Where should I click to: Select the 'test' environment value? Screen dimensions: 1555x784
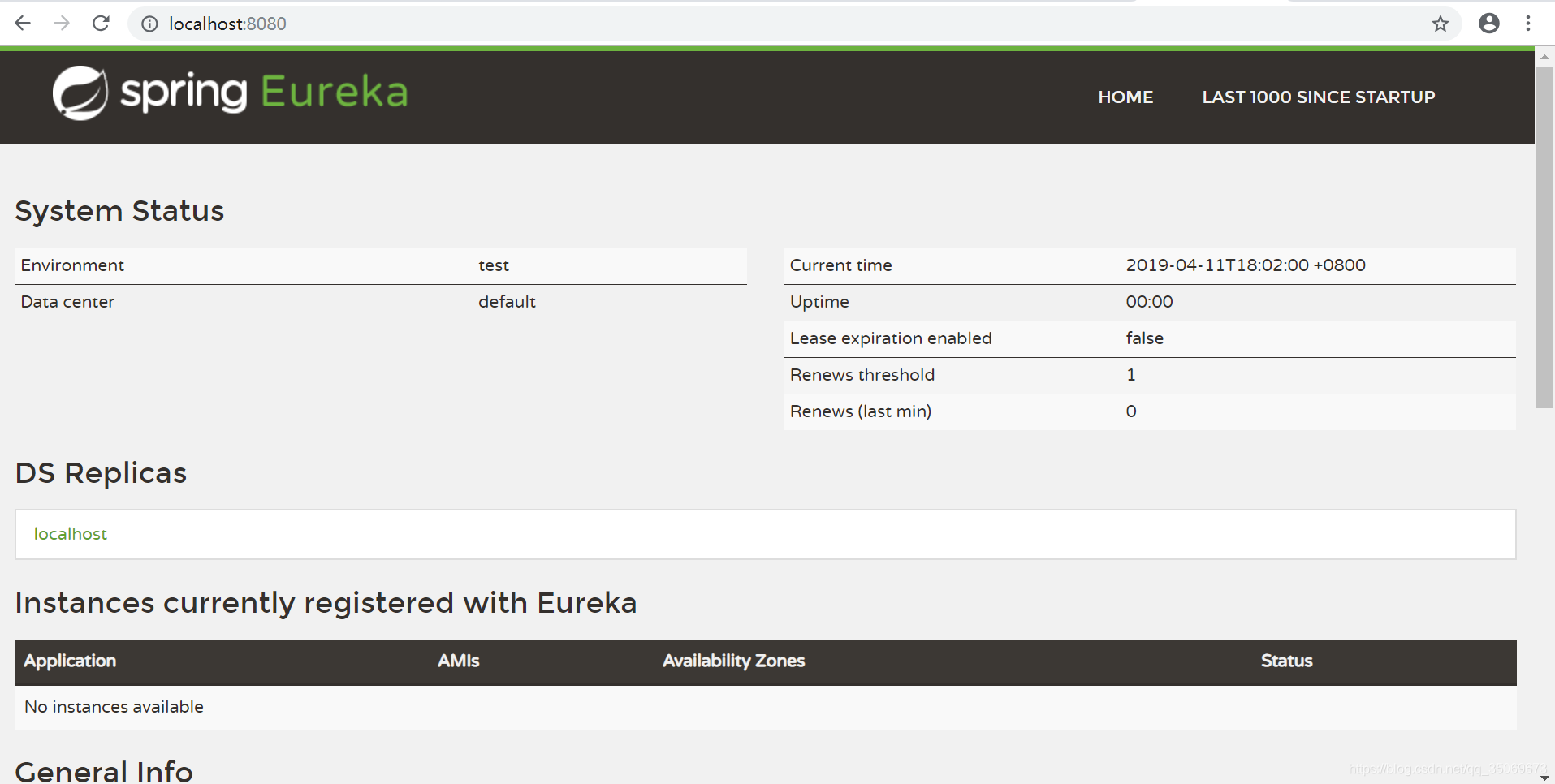tap(494, 265)
